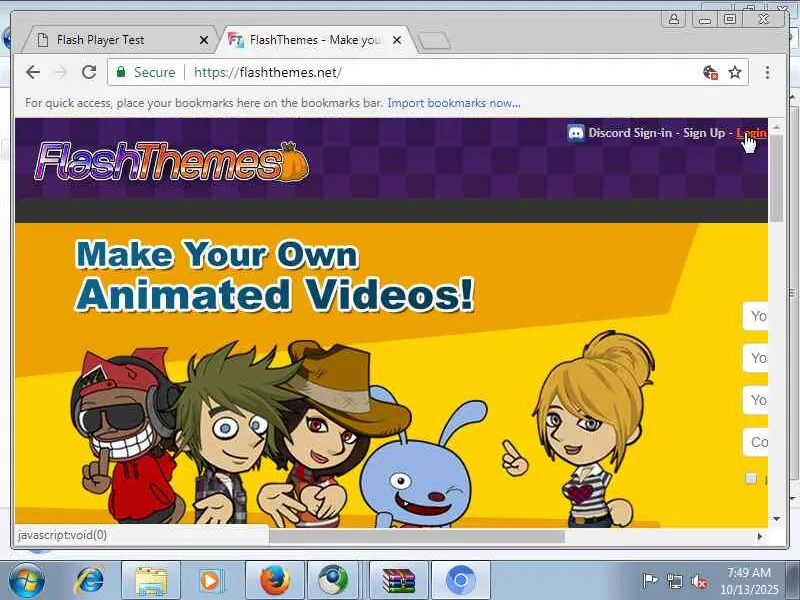Go back using the browser back arrow
This screenshot has height=600, width=800.
pos(33,72)
